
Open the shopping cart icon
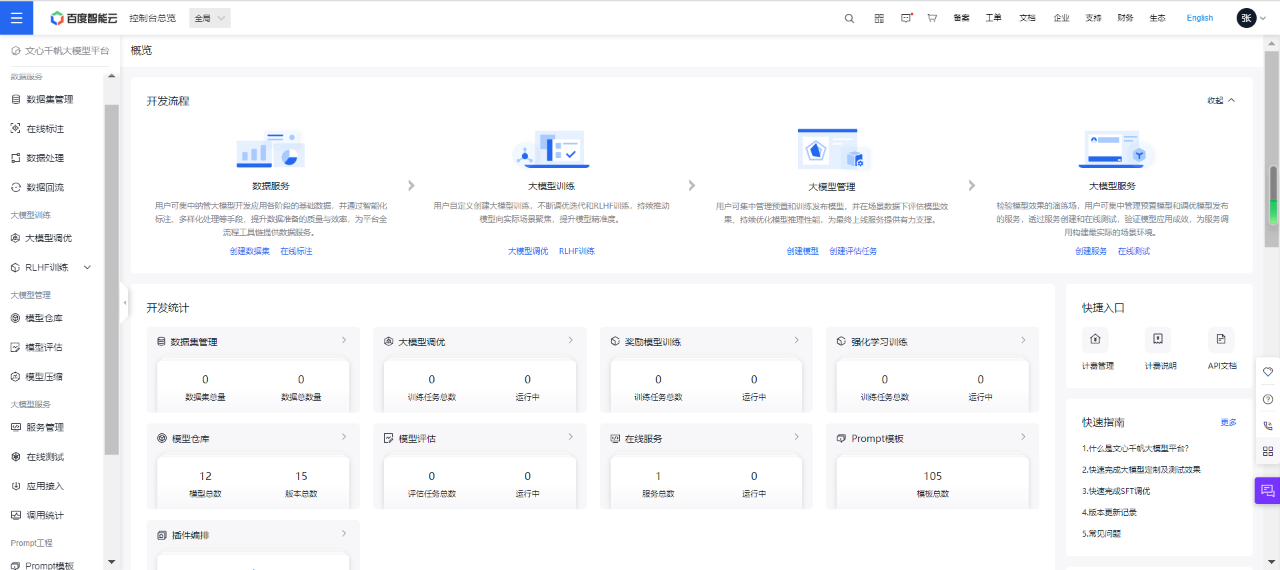pos(932,18)
